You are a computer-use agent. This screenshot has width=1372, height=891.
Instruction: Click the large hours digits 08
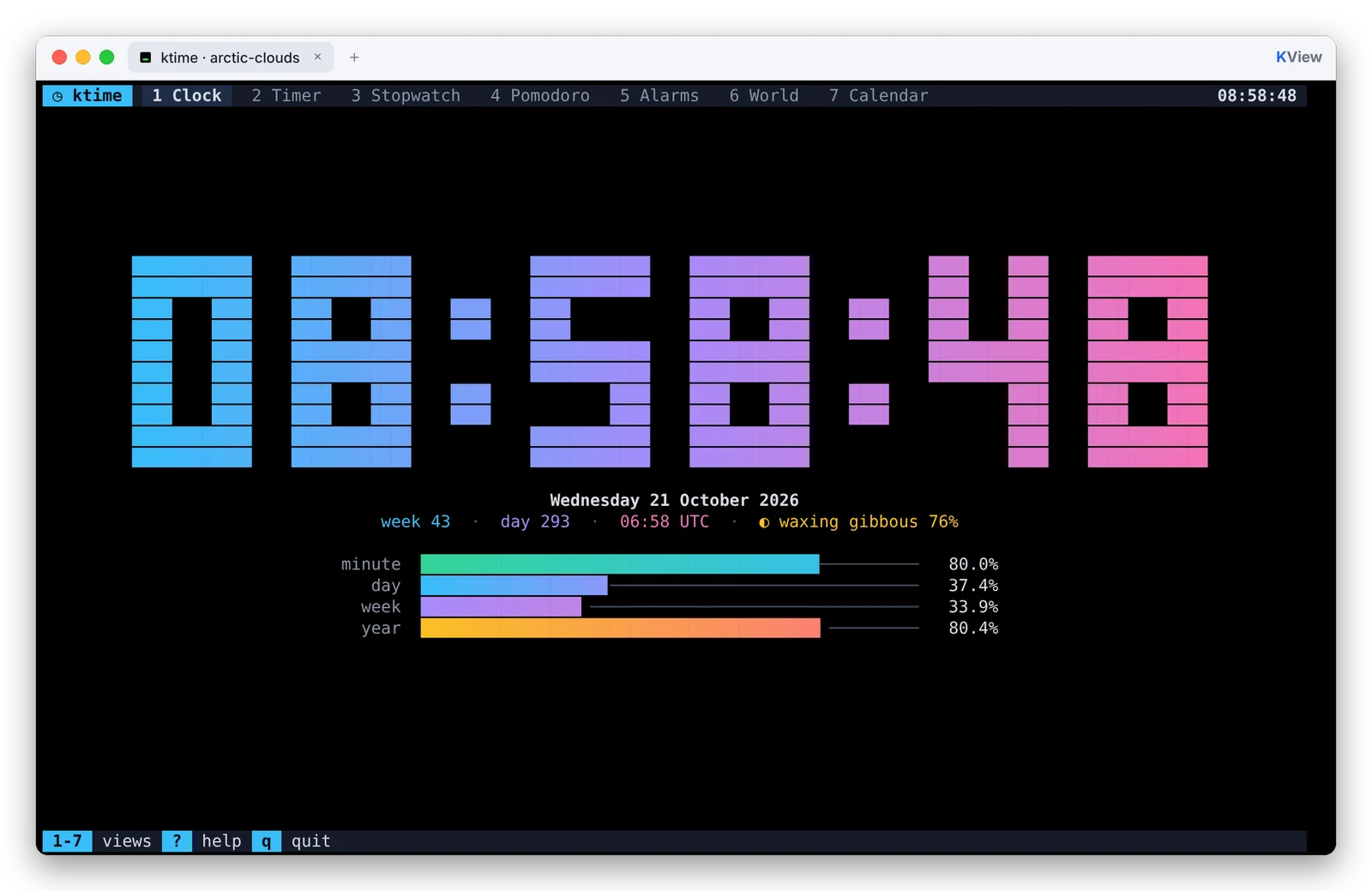[x=272, y=361]
